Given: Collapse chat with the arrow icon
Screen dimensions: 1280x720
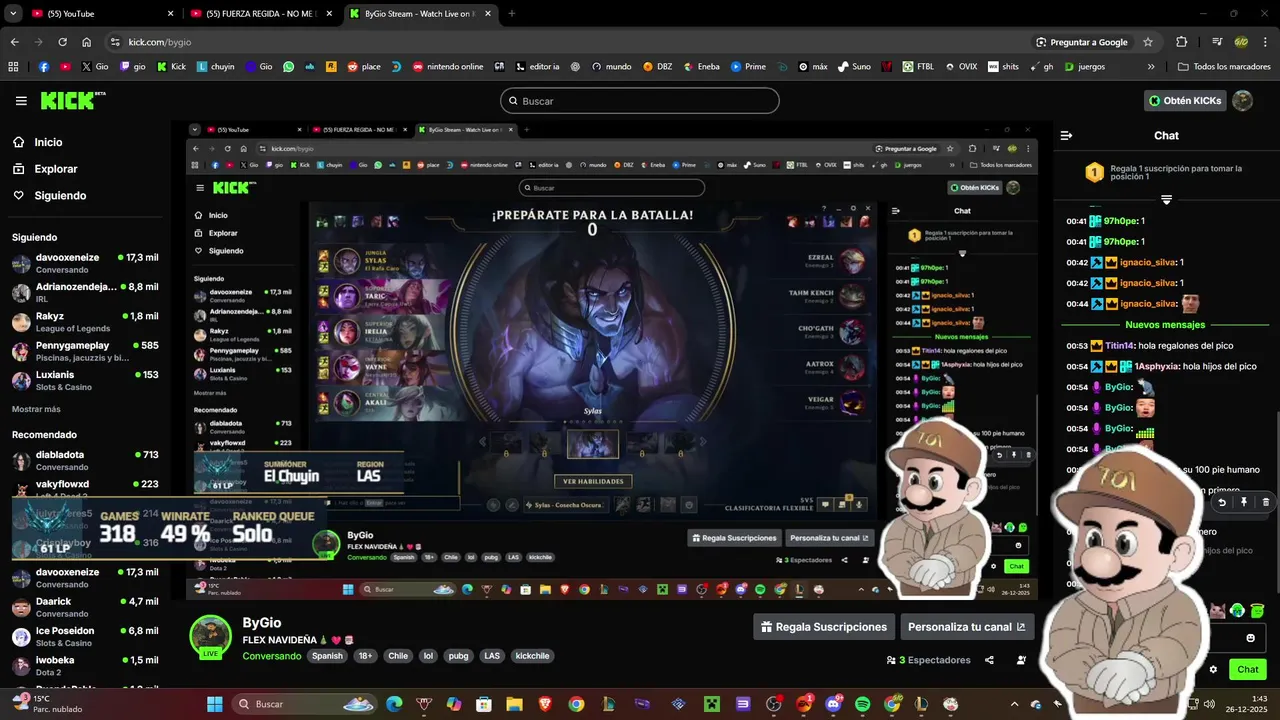Looking at the screenshot, I should pyautogui.click(x=1066, y=135).
